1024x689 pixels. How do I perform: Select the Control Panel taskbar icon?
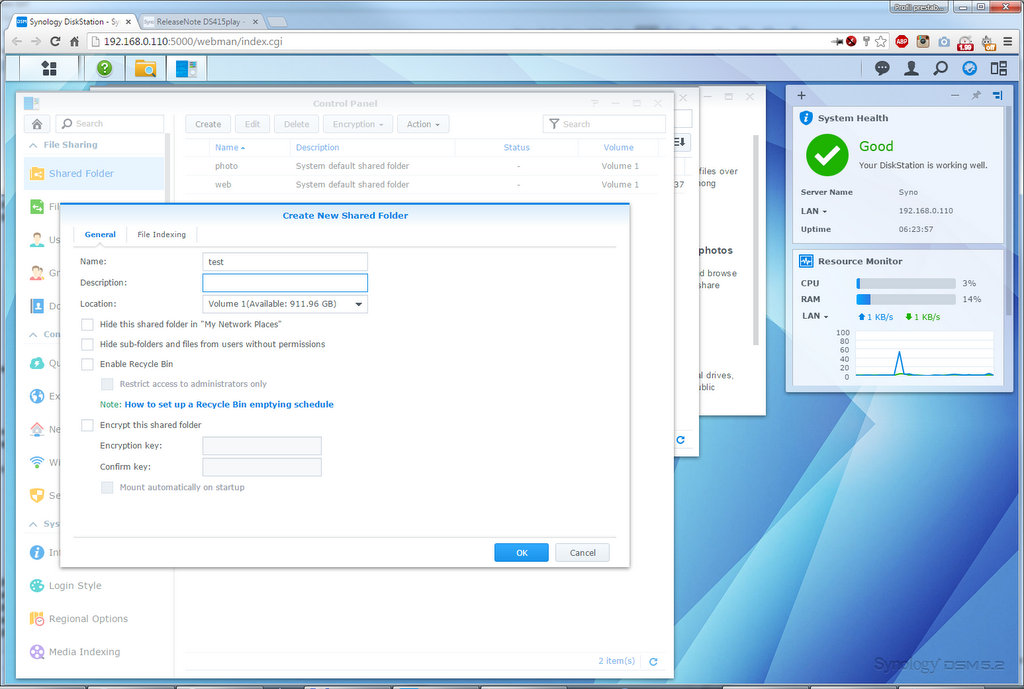186,68
